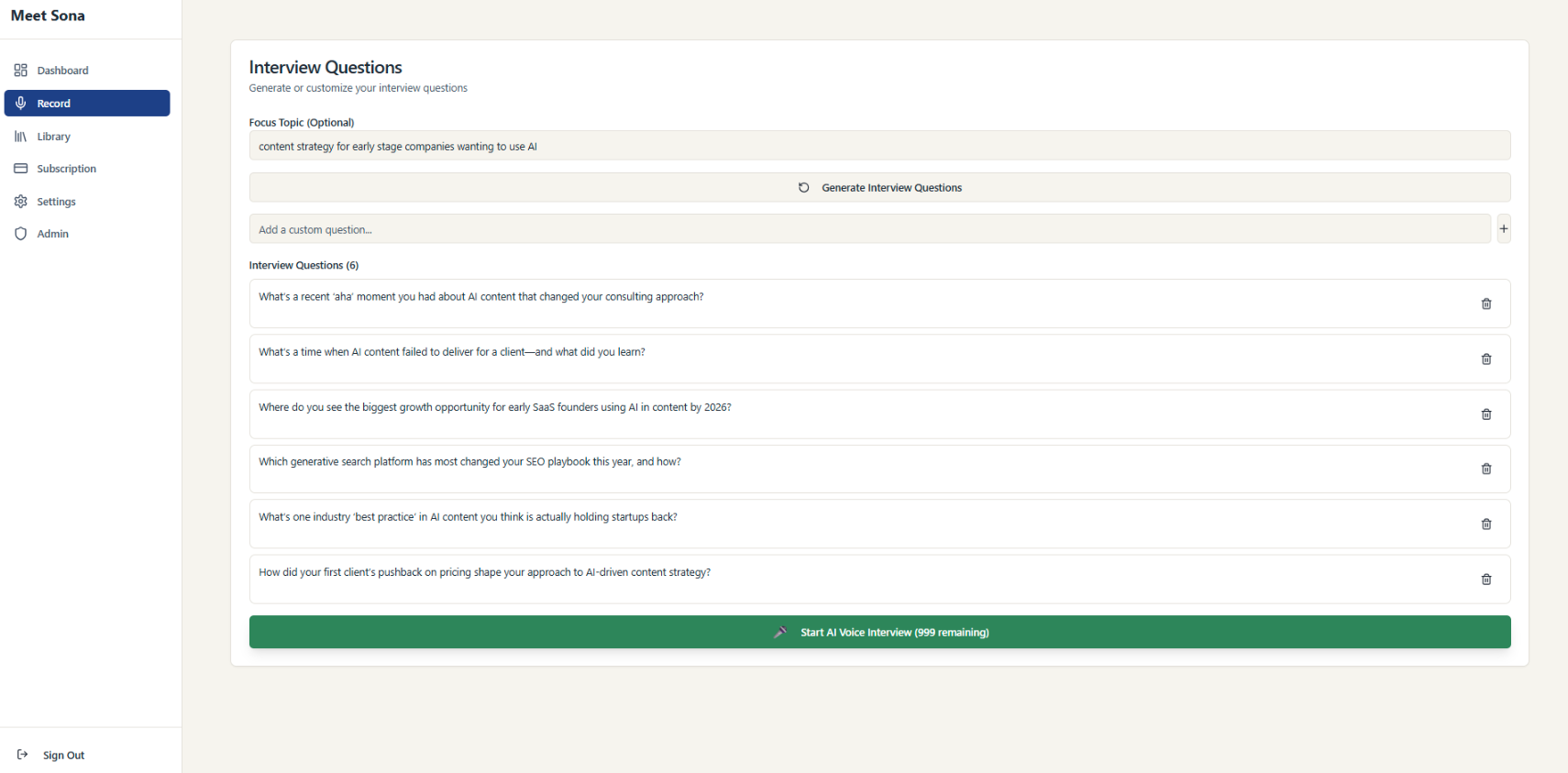Click the Sign Out arrow icon
The width and height of the screenshot is (1568, 773).
(x=23, y=755)
